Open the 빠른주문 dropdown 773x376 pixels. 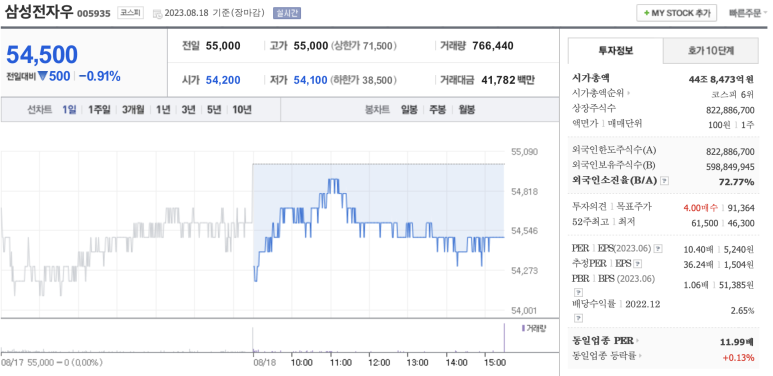(748, 13)
